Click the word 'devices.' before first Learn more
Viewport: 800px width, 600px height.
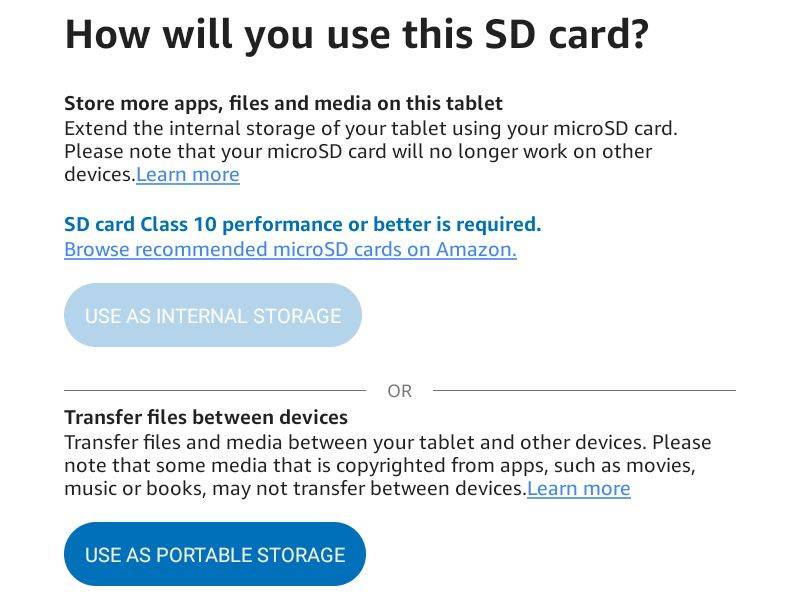99,175
